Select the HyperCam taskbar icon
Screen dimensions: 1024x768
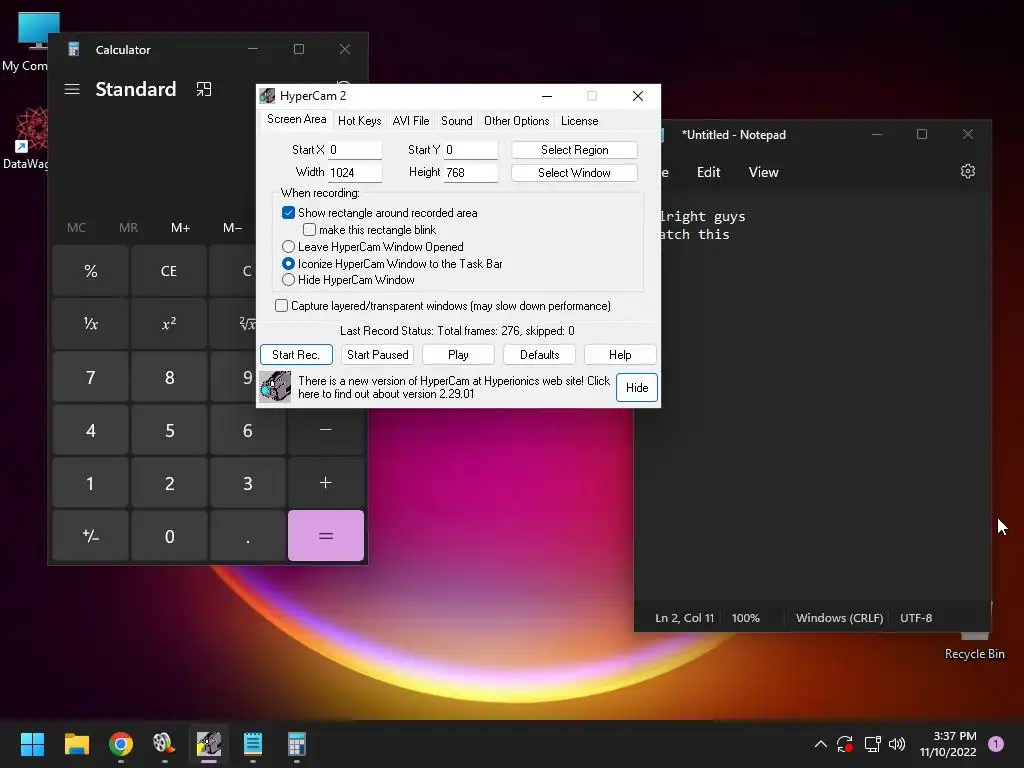(x=209, y=744)
